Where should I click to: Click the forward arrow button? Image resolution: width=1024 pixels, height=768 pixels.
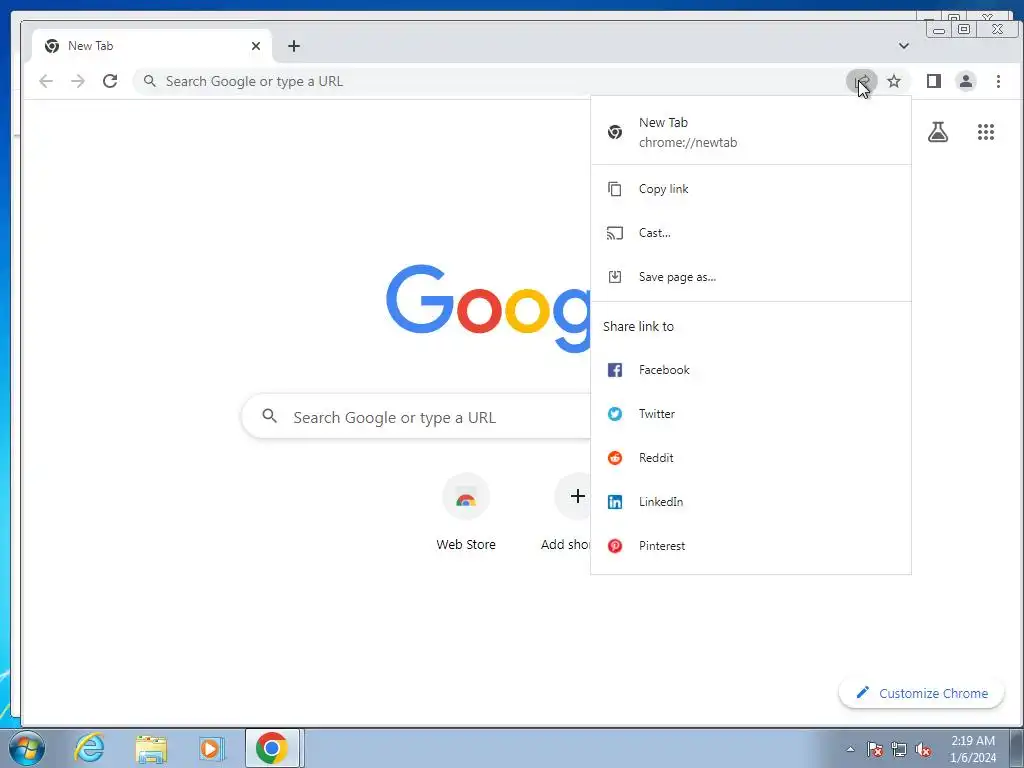tap(78, 81)
